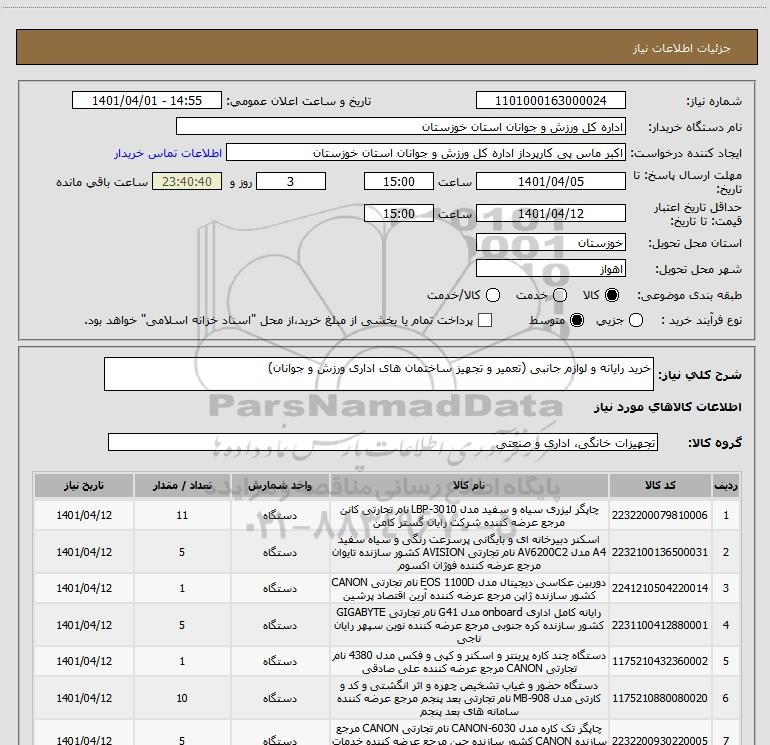Click the جزئیات اطلاعات نیاز header title

pos(681,48)
